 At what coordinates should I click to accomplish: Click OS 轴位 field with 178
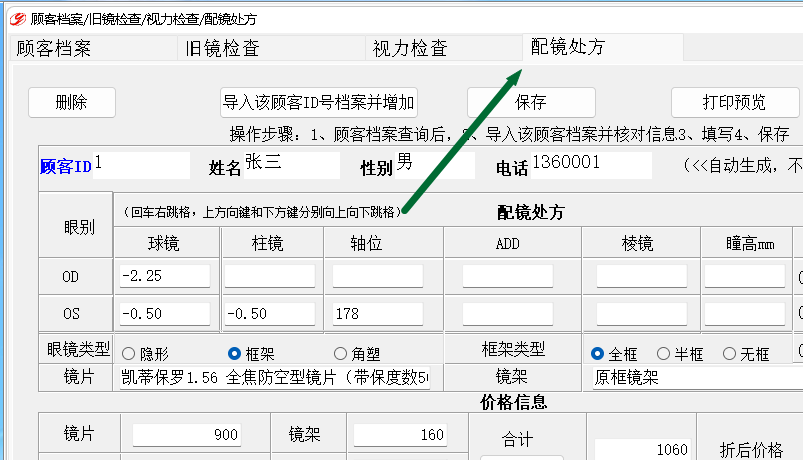[x=378, y=313]
